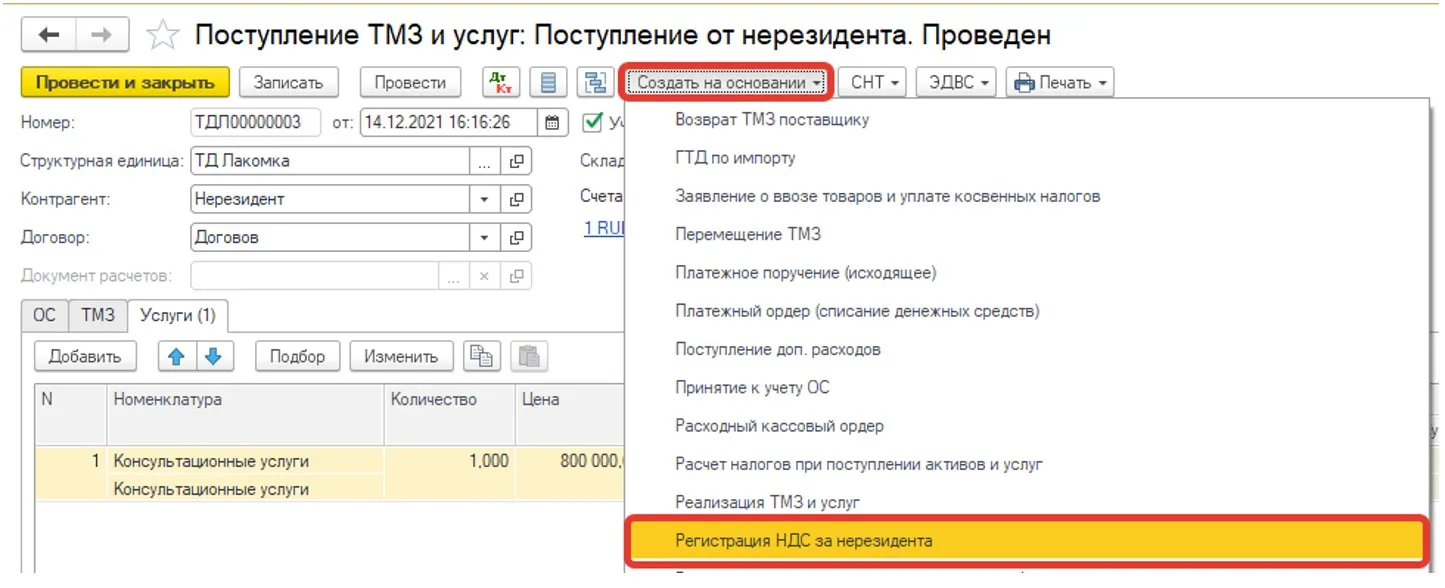Click the Номер field ТДЛ00000003
Screen dimensions: 1445x588
[256, 122]
